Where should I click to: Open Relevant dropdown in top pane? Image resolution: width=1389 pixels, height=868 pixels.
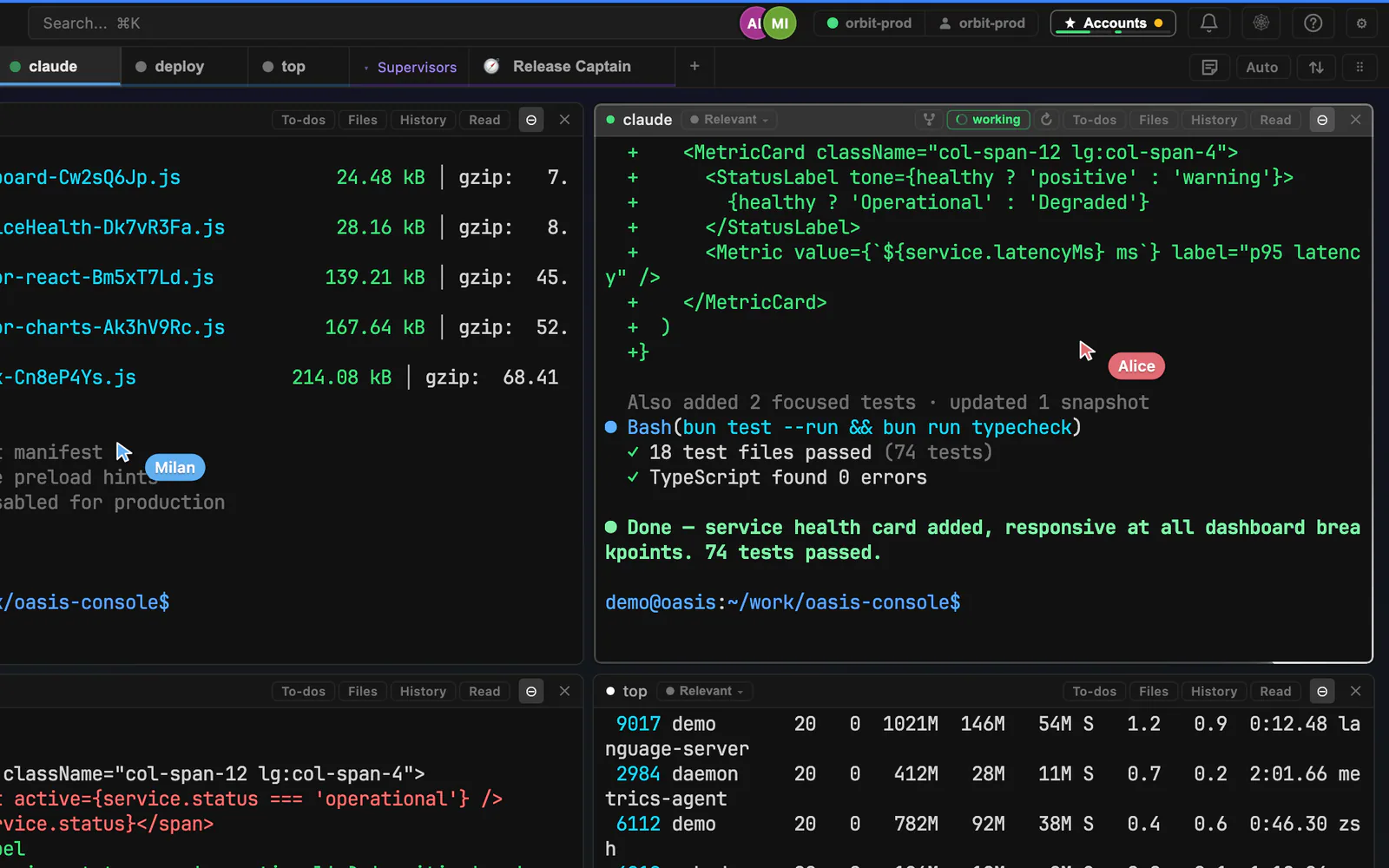pos(705,691)
